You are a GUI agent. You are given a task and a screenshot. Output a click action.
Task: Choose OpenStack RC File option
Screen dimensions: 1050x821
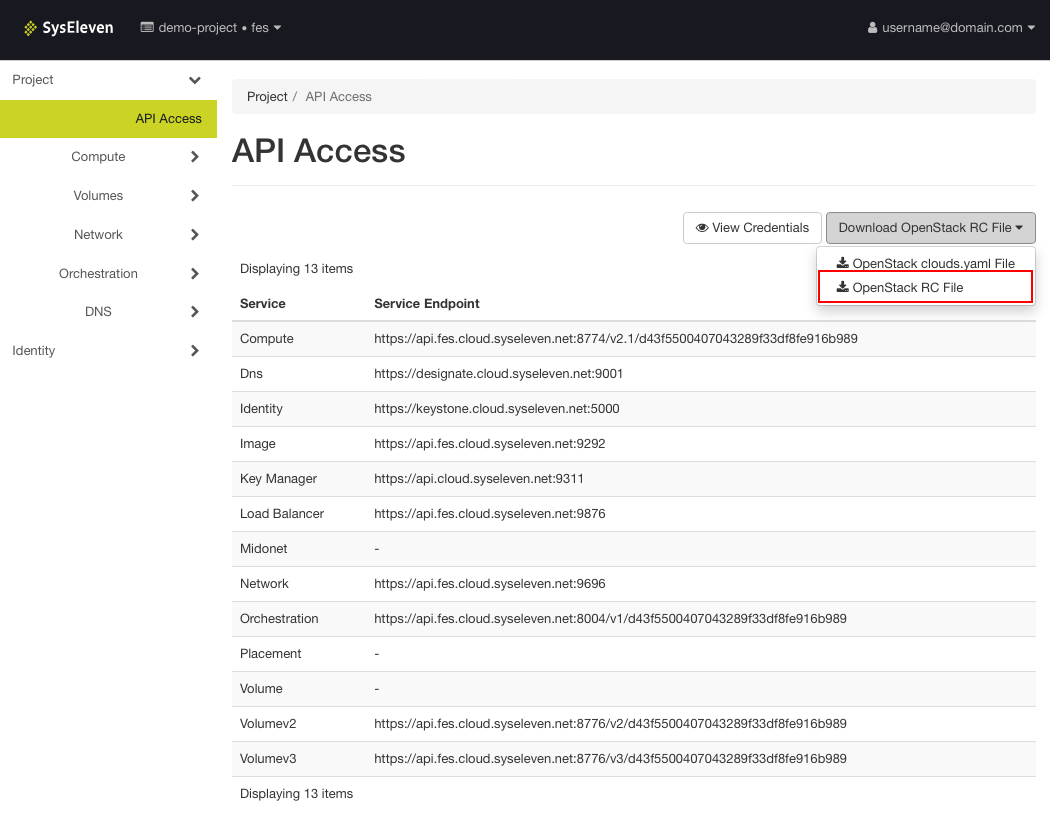pos(925,287)
